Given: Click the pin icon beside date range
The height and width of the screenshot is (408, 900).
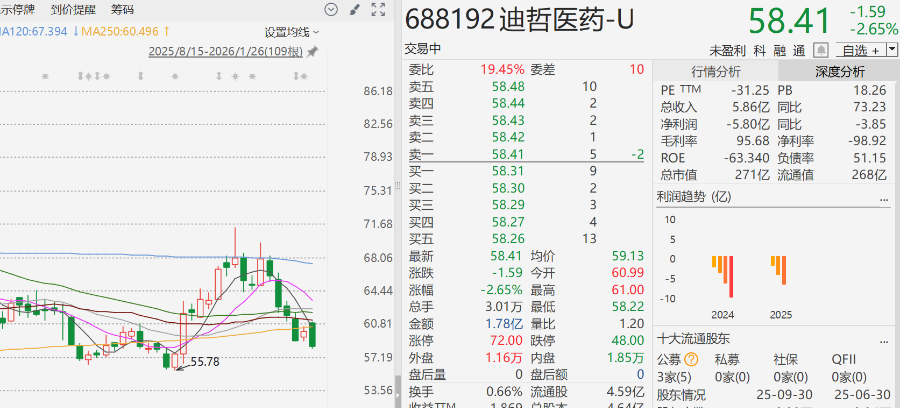Looking at the screenshot, I should click(313, 51).
